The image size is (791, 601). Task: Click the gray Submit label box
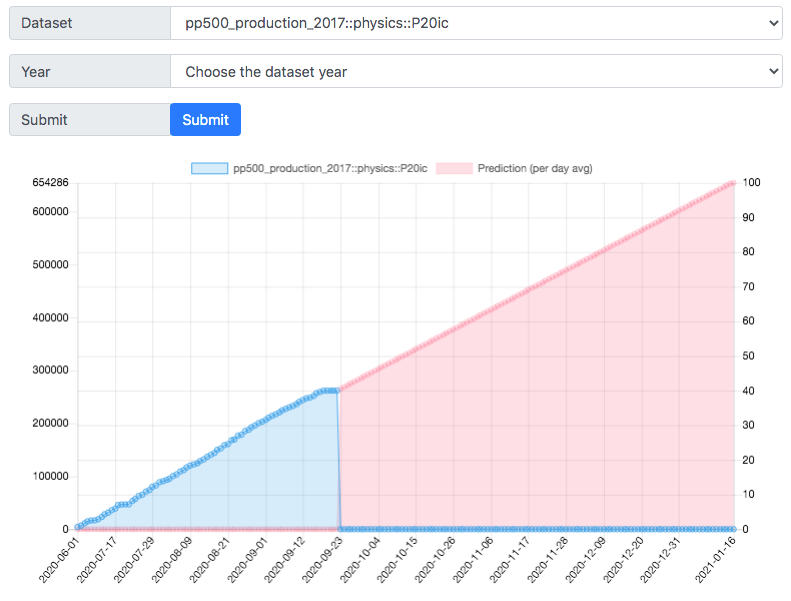click(90, 120)
